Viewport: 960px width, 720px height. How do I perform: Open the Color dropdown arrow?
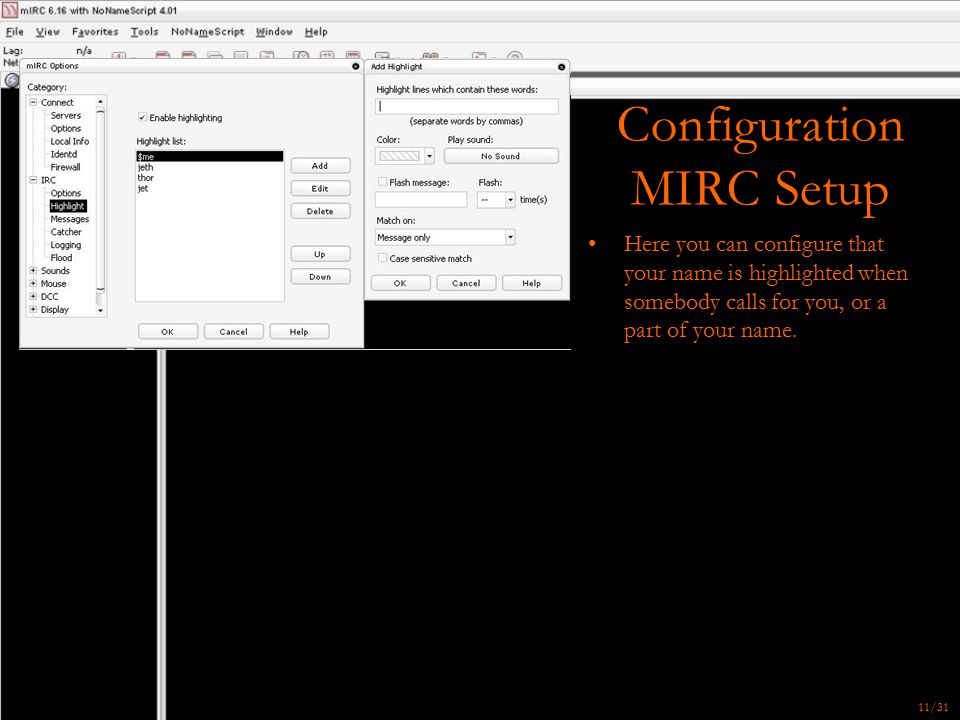tap(429, 156)
